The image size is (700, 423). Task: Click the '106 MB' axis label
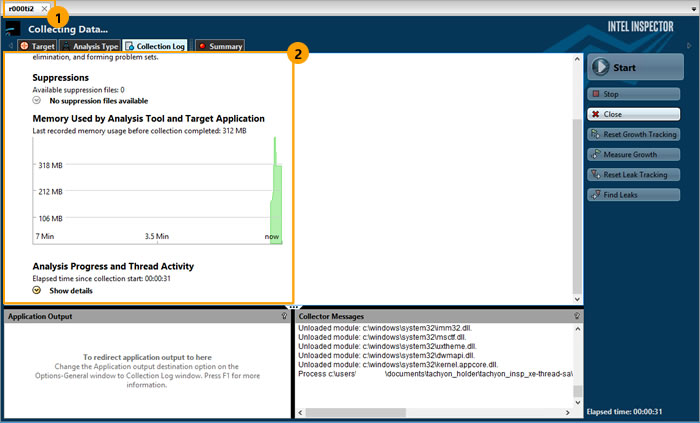tap(50, 218)
